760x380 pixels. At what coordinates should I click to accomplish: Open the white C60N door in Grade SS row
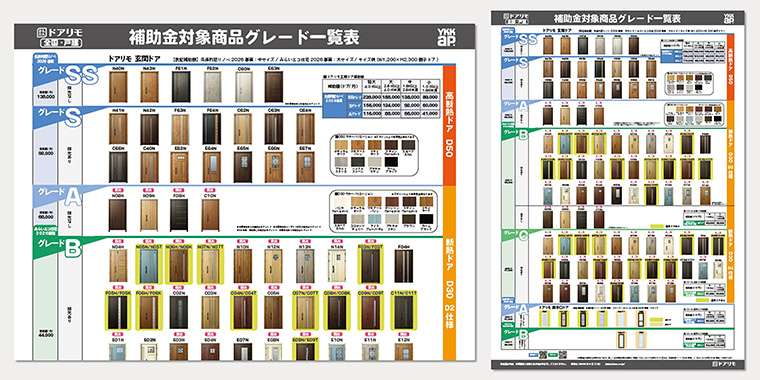244,87
